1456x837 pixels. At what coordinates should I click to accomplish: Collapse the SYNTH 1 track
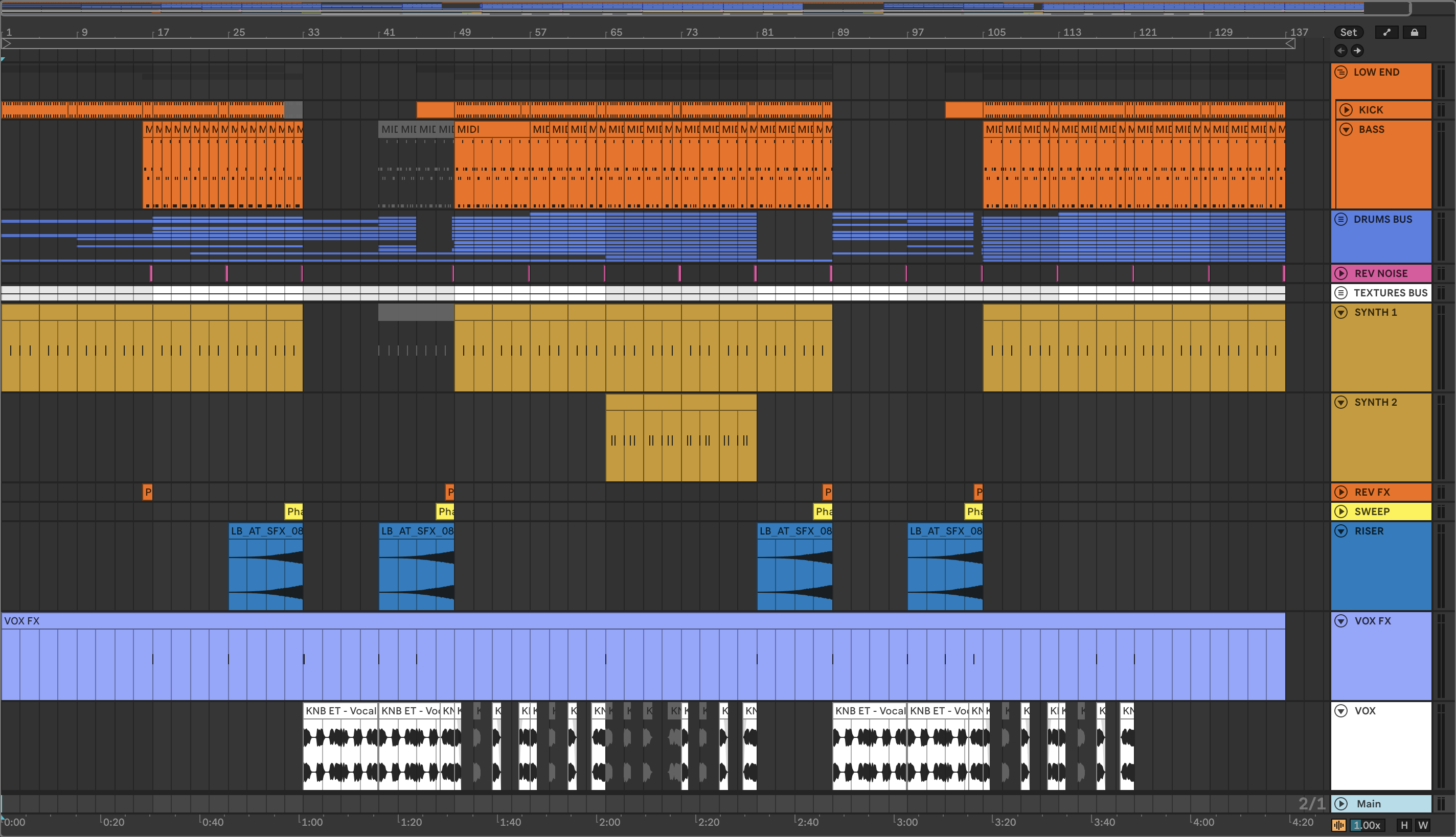1340,312
